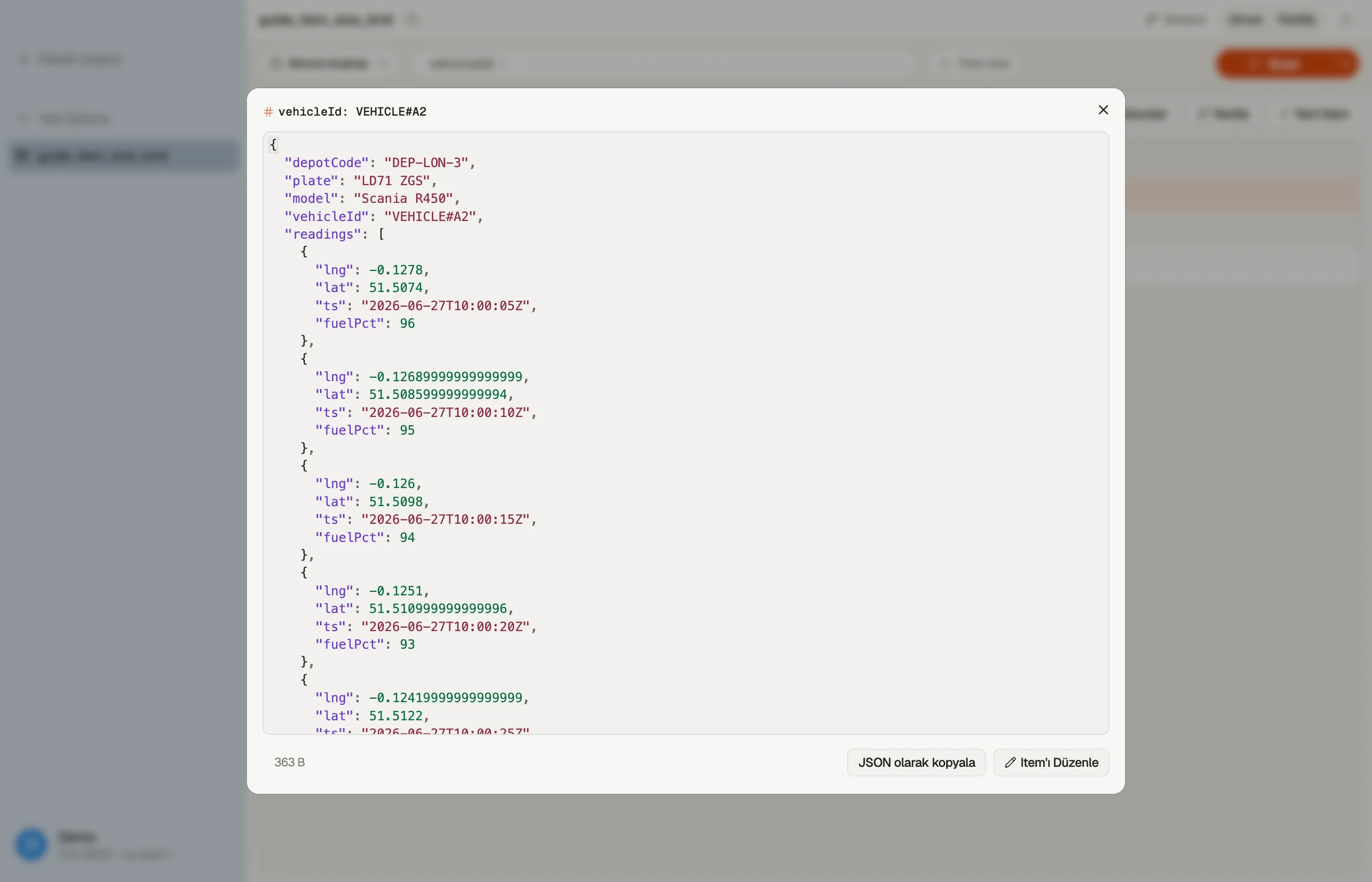Click the '363 B' size label
The width and height of the screenshot is (1372, 882).
tap(289, 762)
